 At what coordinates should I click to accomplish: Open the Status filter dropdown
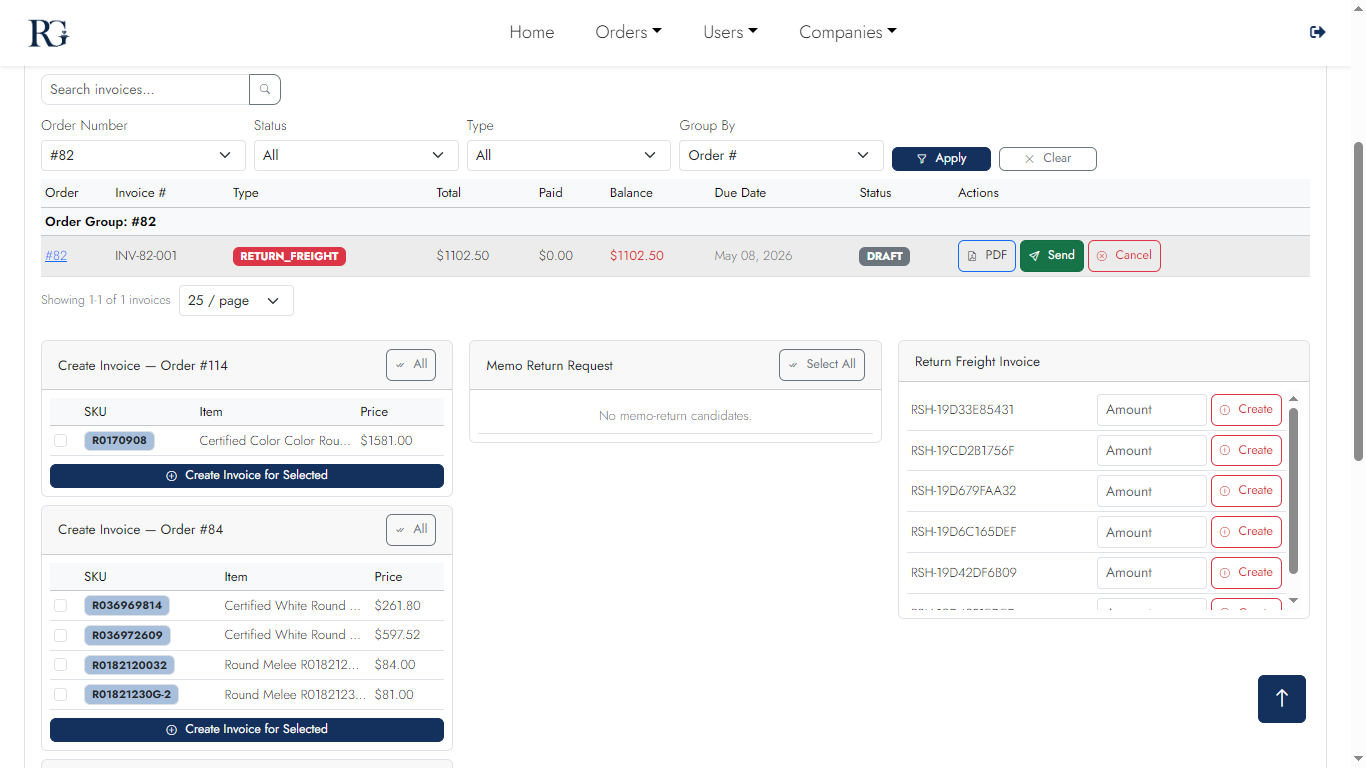[x=355, y=155]
